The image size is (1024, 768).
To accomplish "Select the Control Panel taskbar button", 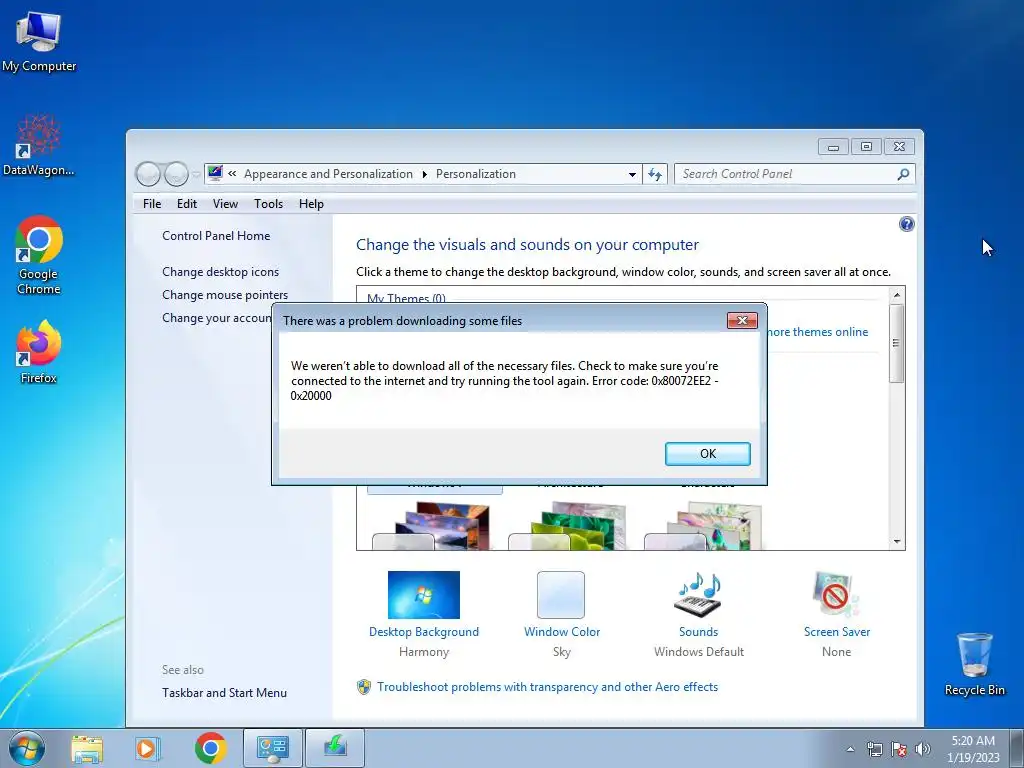I will click(x=272, y=748).
